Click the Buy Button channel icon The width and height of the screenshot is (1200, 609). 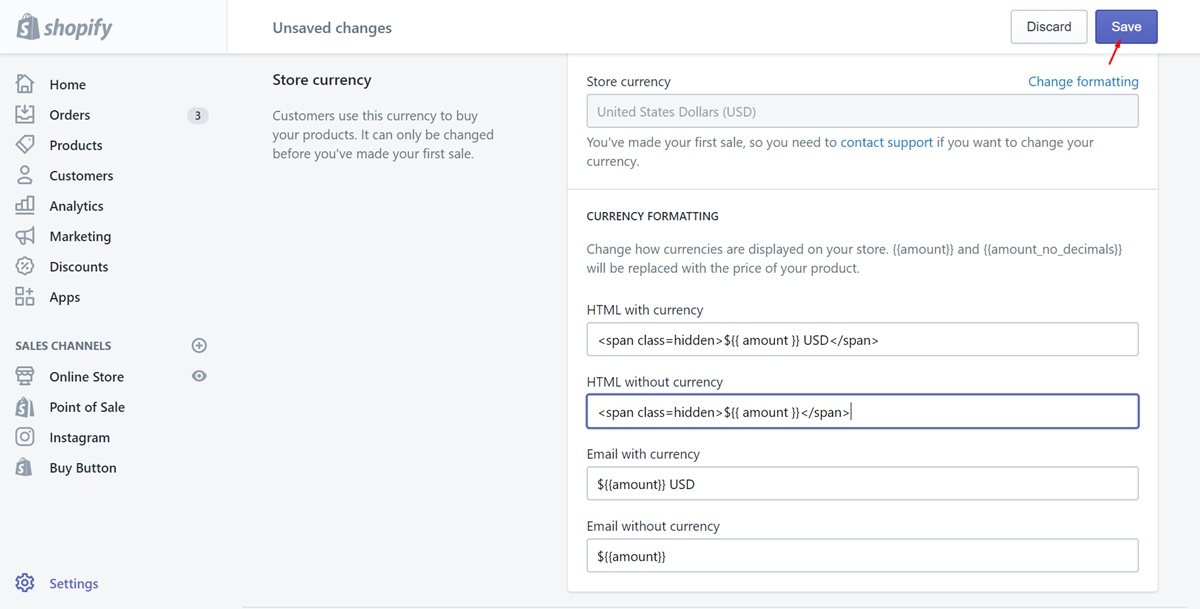pyautogui.click(x=25, y=468)
